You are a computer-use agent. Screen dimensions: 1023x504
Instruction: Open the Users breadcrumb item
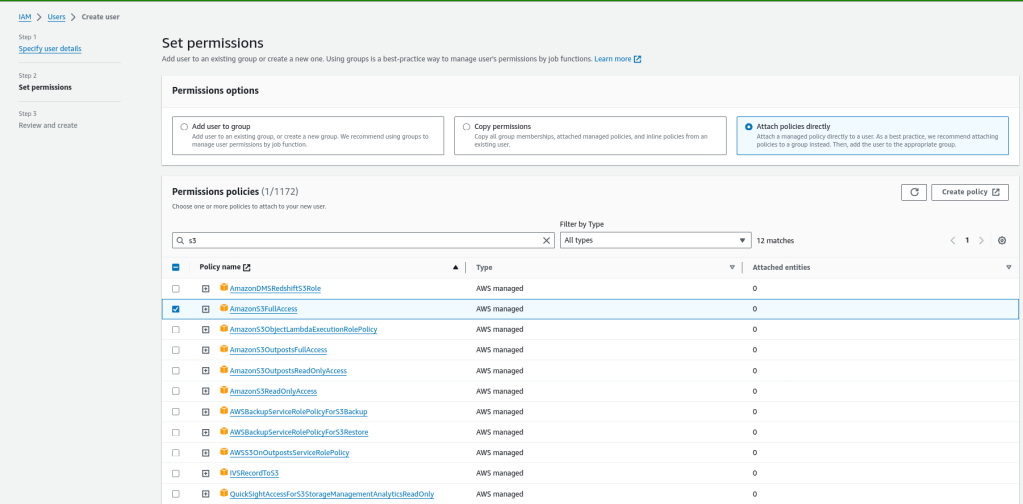57,17
